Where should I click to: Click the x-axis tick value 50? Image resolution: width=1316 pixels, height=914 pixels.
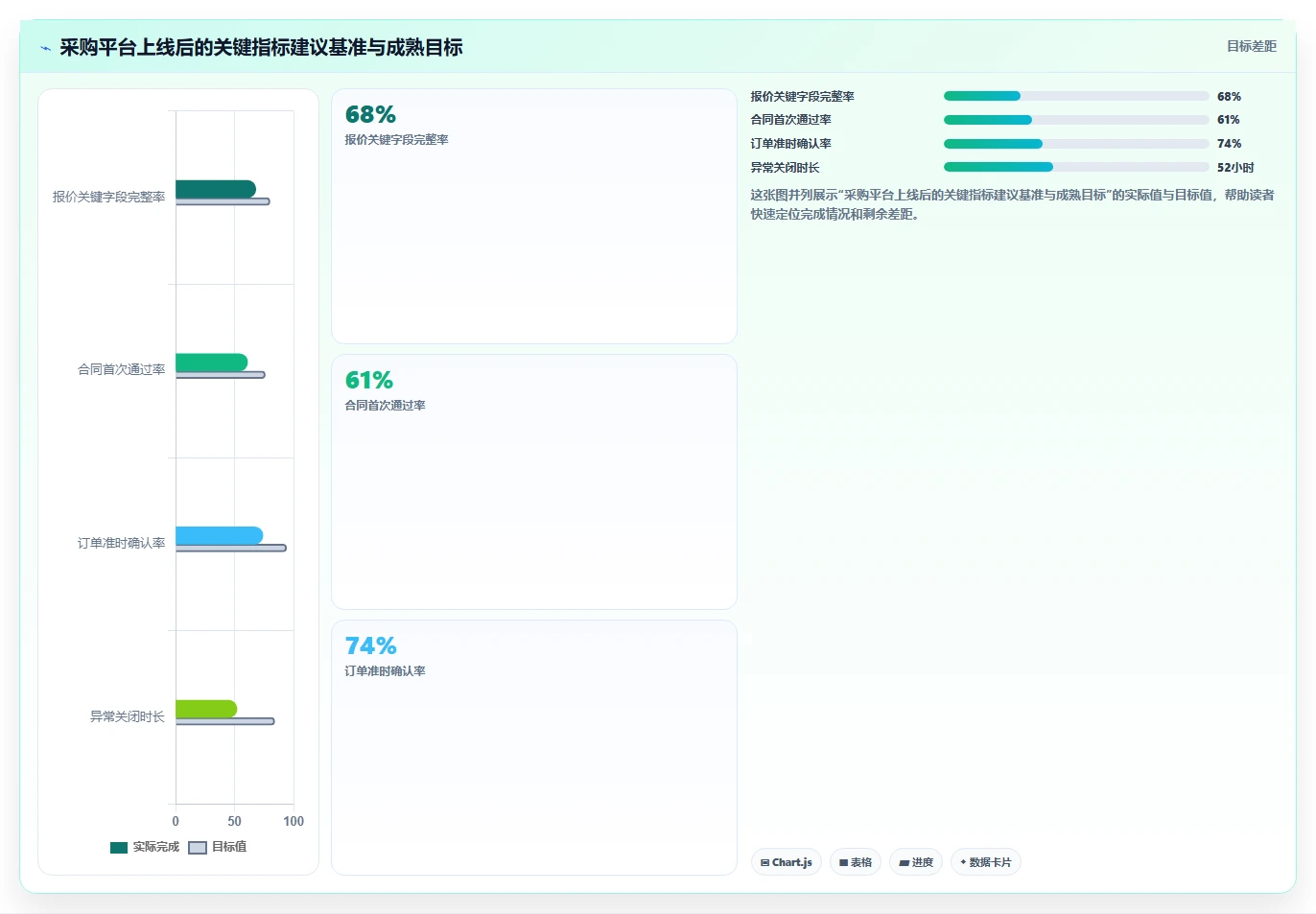[234, 821]
